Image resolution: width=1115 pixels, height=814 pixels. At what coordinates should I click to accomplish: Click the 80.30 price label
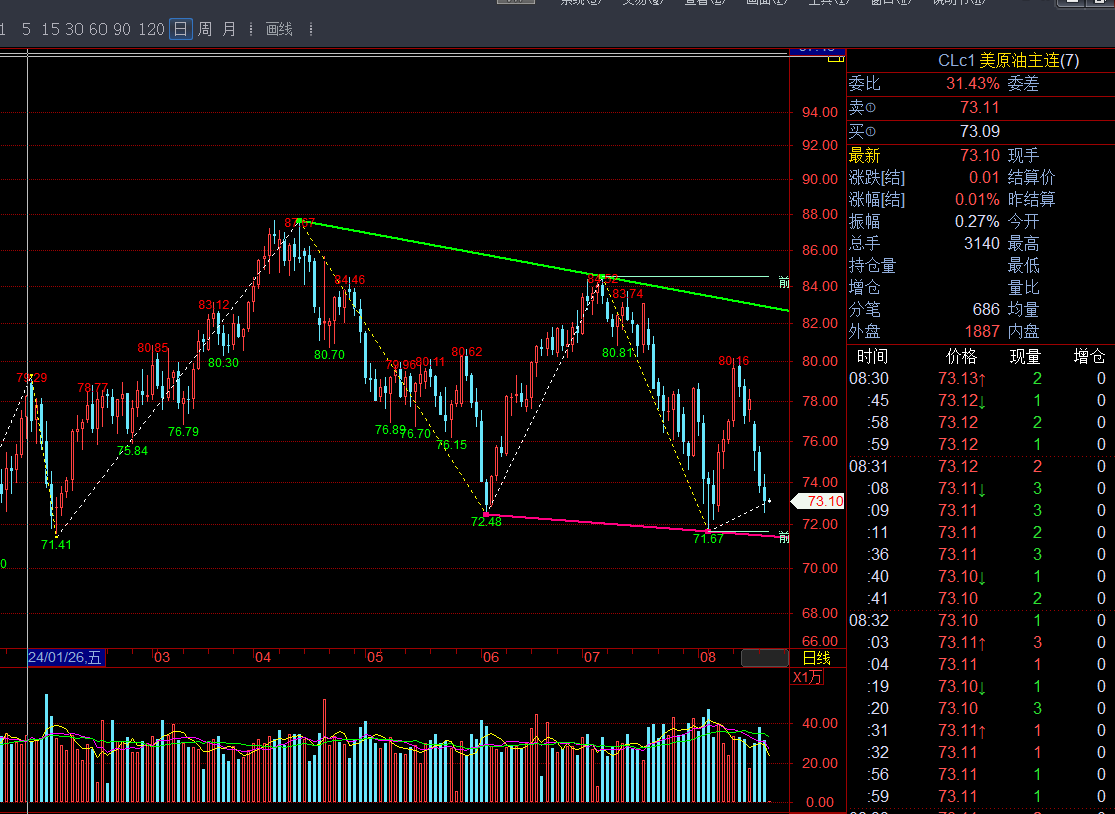pos(223,363)
